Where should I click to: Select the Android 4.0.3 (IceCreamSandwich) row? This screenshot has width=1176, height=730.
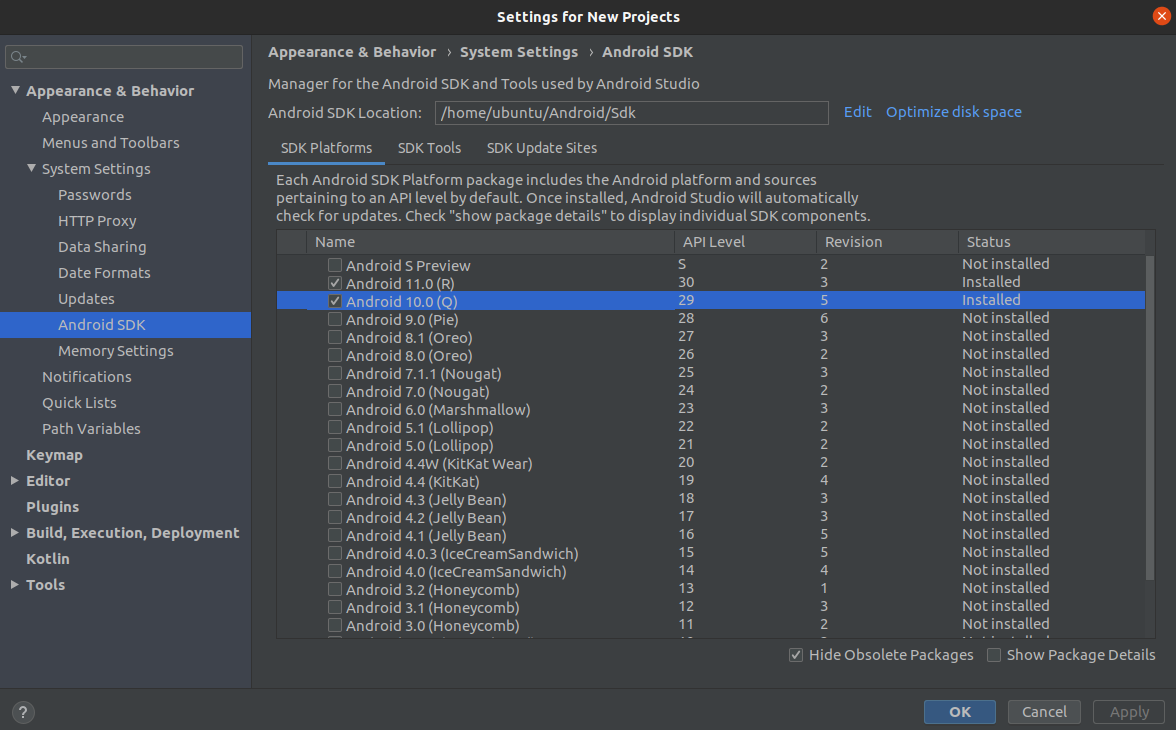711,553
